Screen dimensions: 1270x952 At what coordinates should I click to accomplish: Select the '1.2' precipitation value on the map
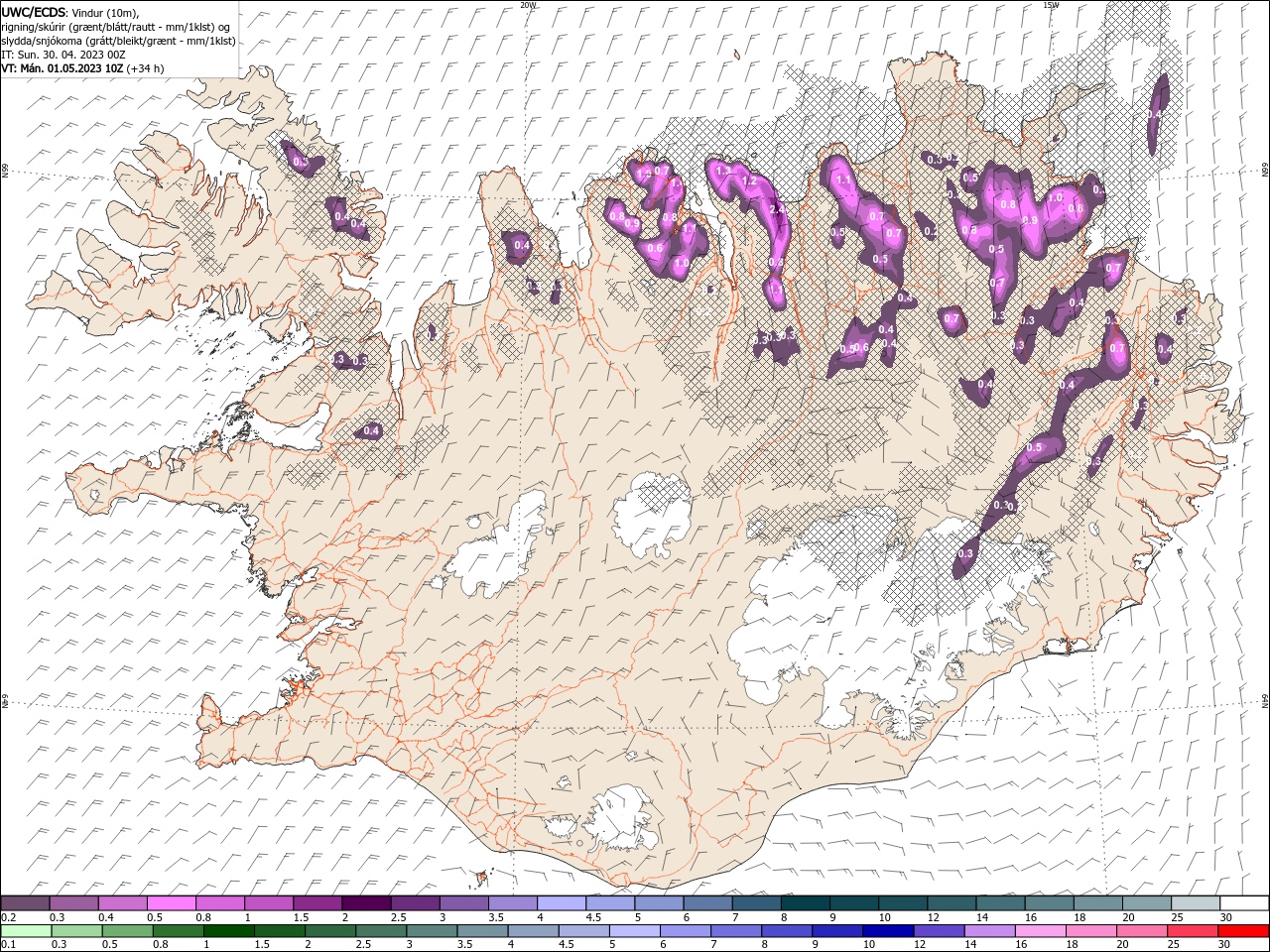coord(750,181)
